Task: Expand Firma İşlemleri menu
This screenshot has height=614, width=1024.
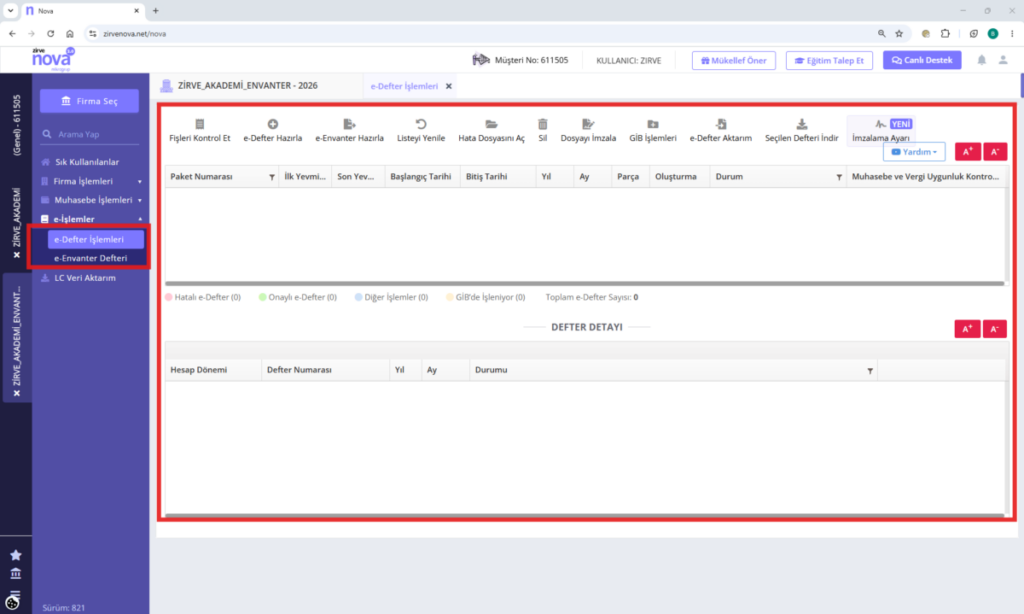Action: coord(91,181)
